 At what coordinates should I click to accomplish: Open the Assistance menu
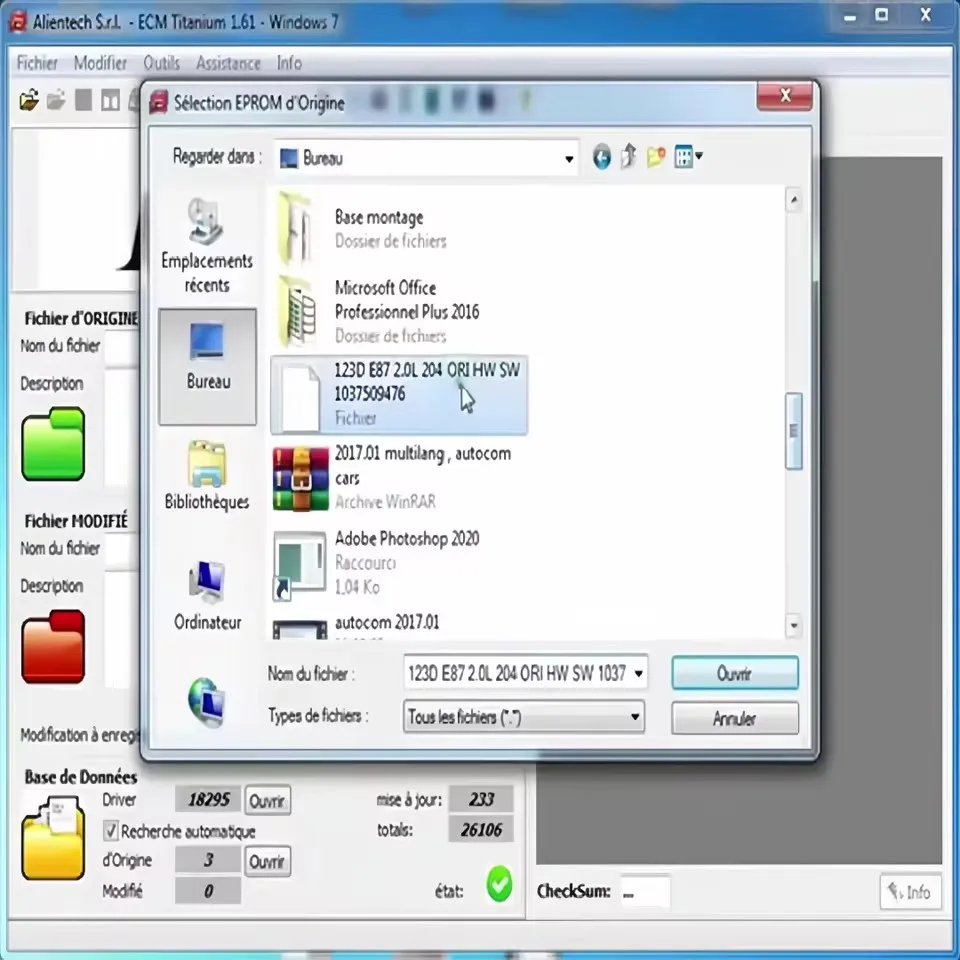(228, 63)
